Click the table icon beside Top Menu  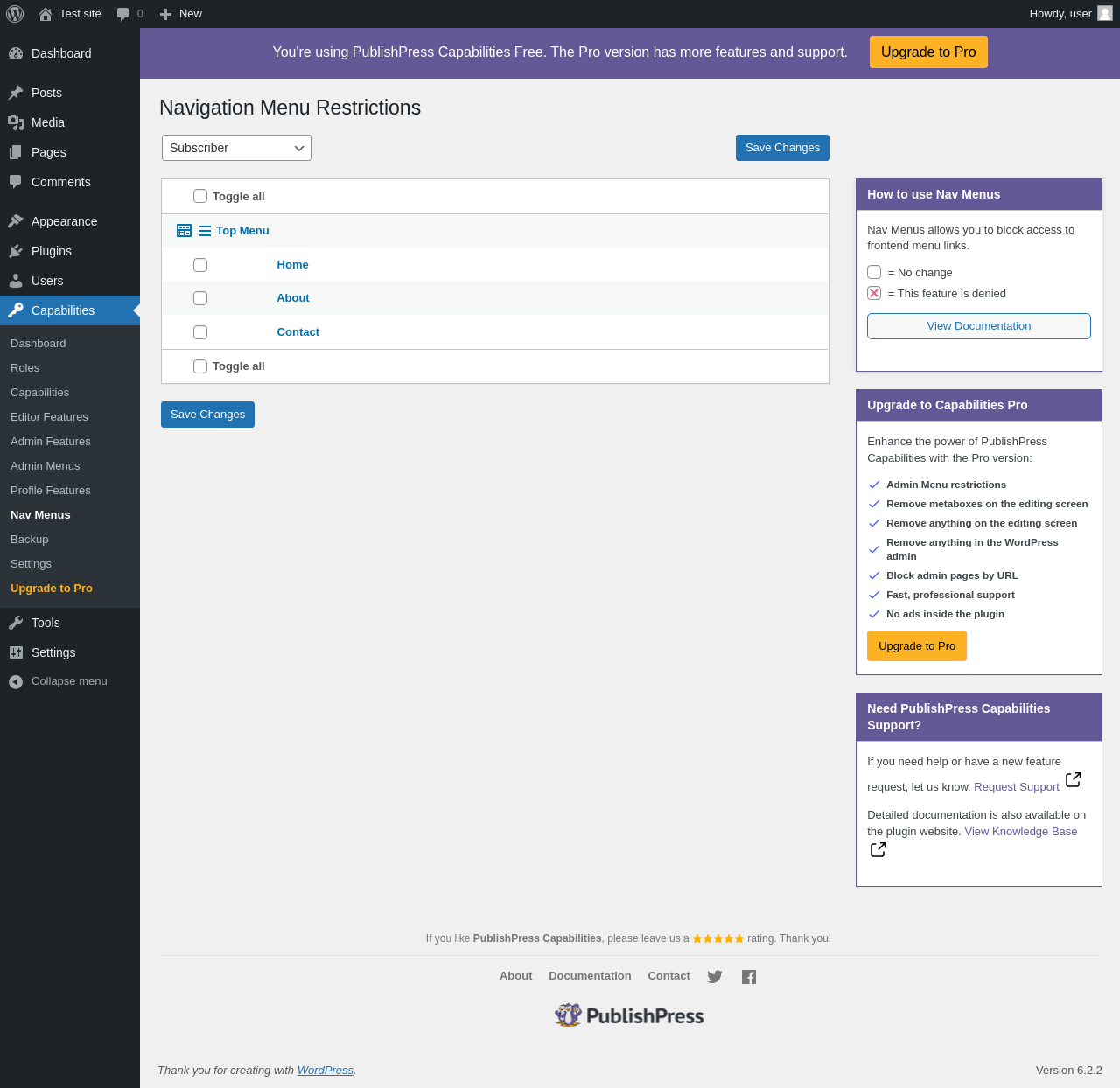184,231
